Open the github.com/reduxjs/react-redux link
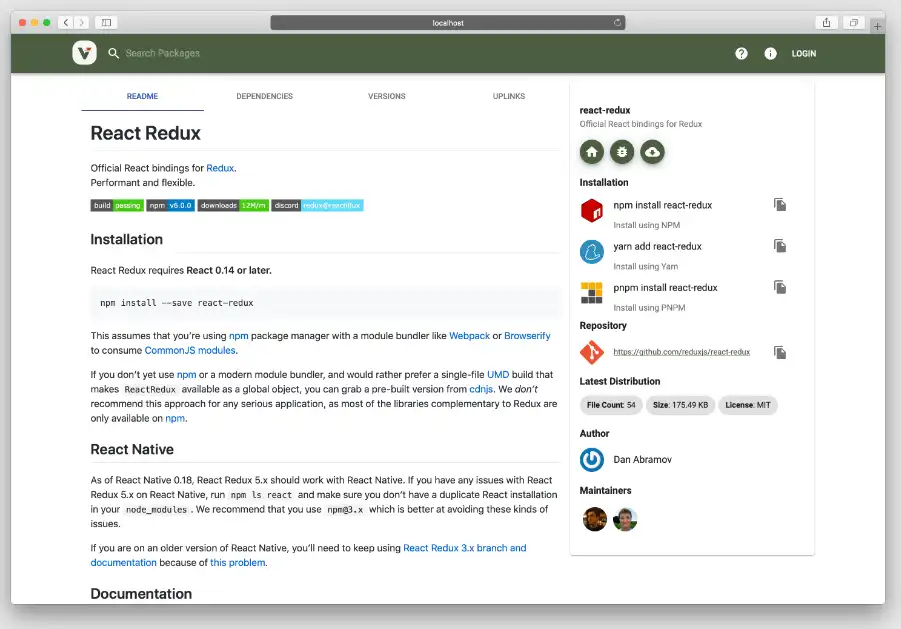Screen dimensions: 901x629 pyautogui.click(x=681, y=352)
